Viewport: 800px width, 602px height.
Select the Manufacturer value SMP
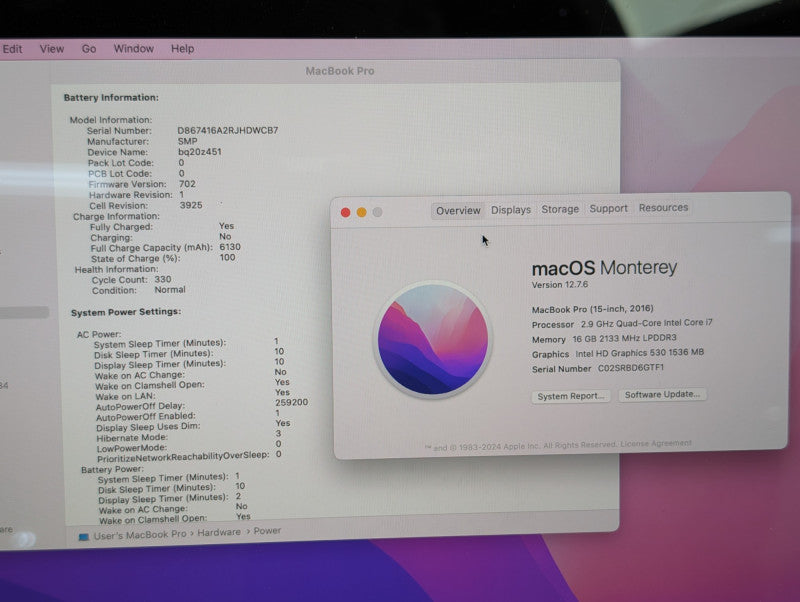187,141
